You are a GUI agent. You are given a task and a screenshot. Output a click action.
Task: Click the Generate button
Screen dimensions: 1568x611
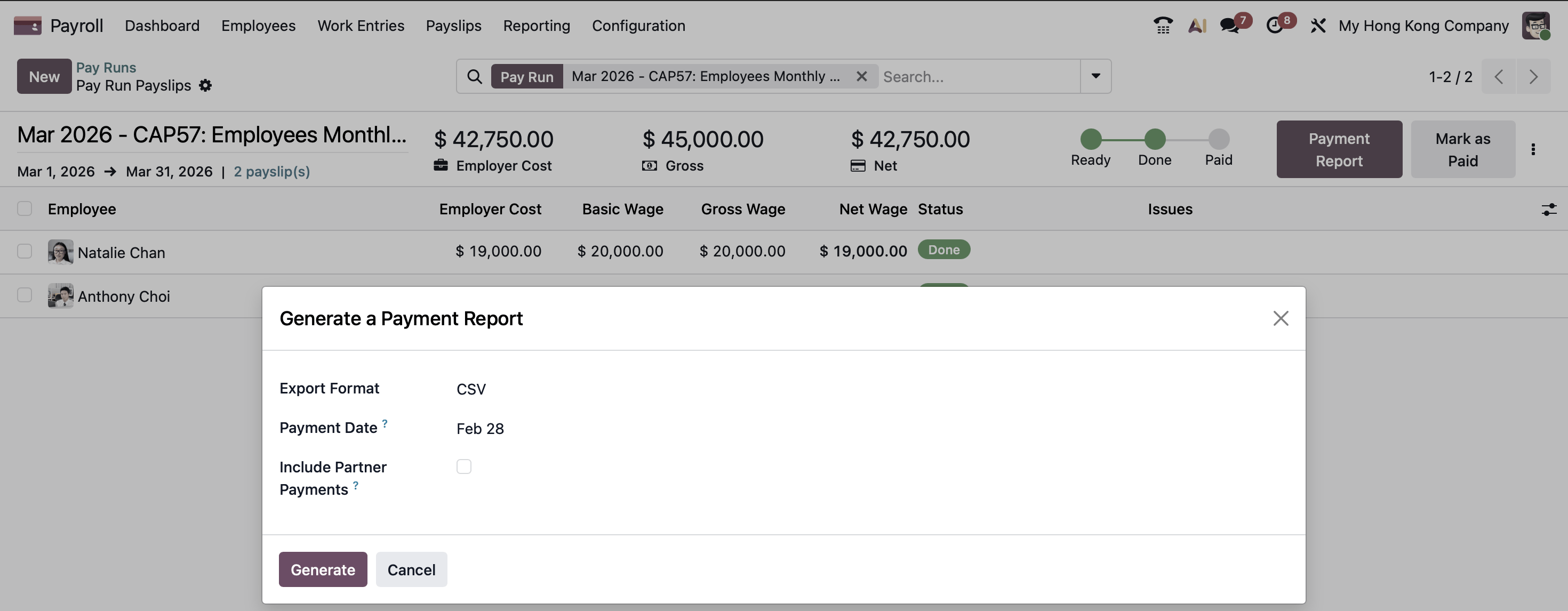click(x=323, y=569)
